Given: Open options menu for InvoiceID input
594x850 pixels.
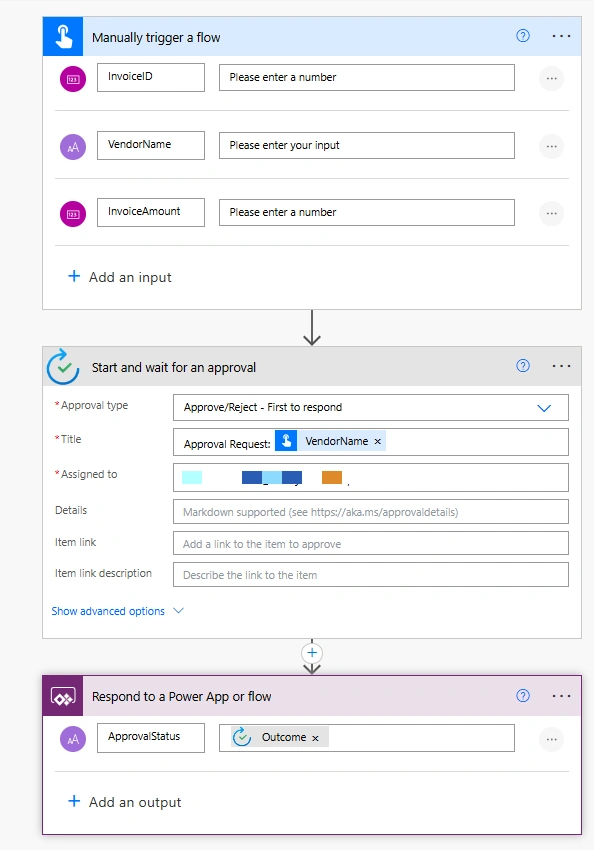Looking at the screenshot, I should click(551, 79).
